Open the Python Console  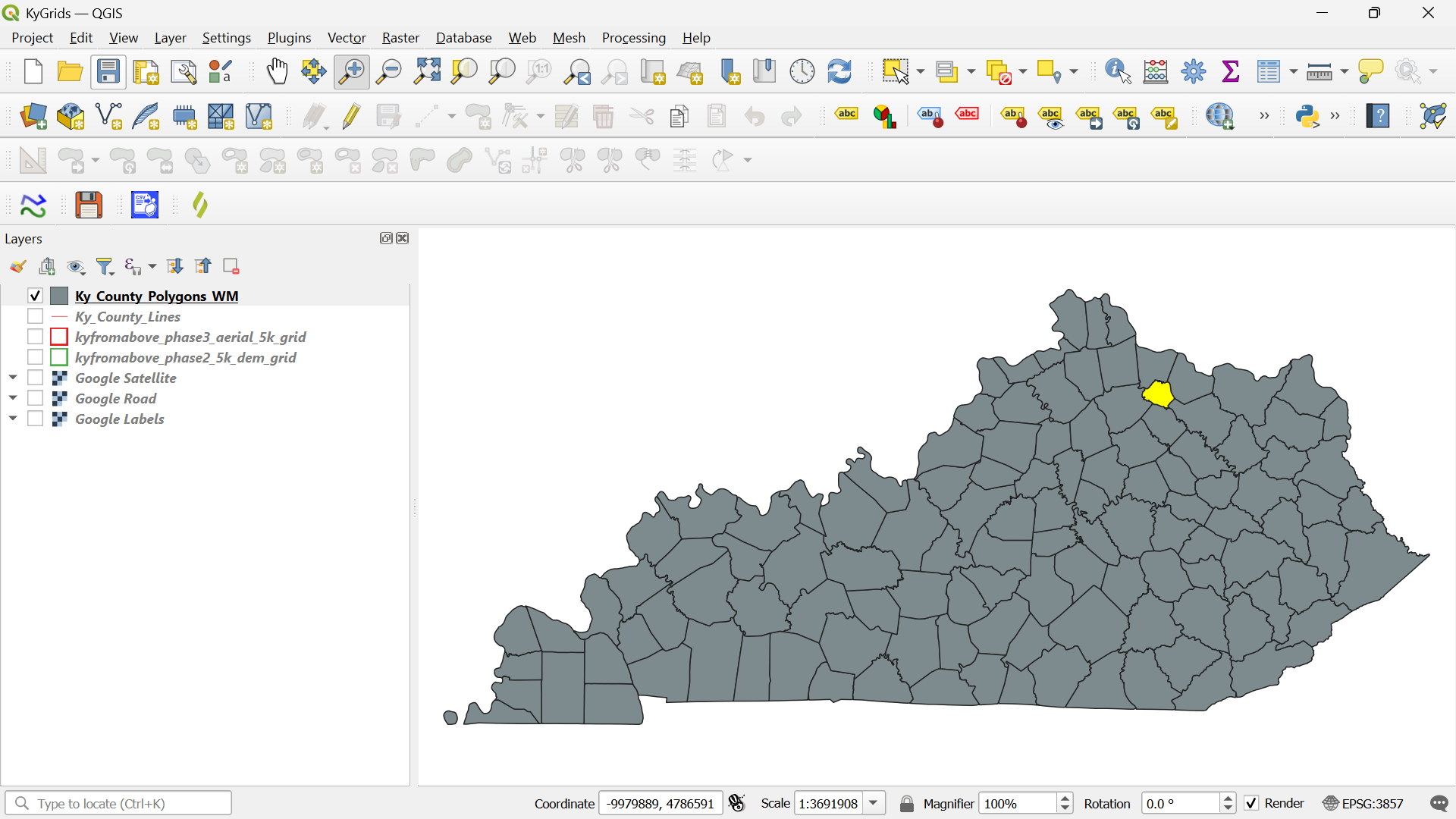[1310, 116]
